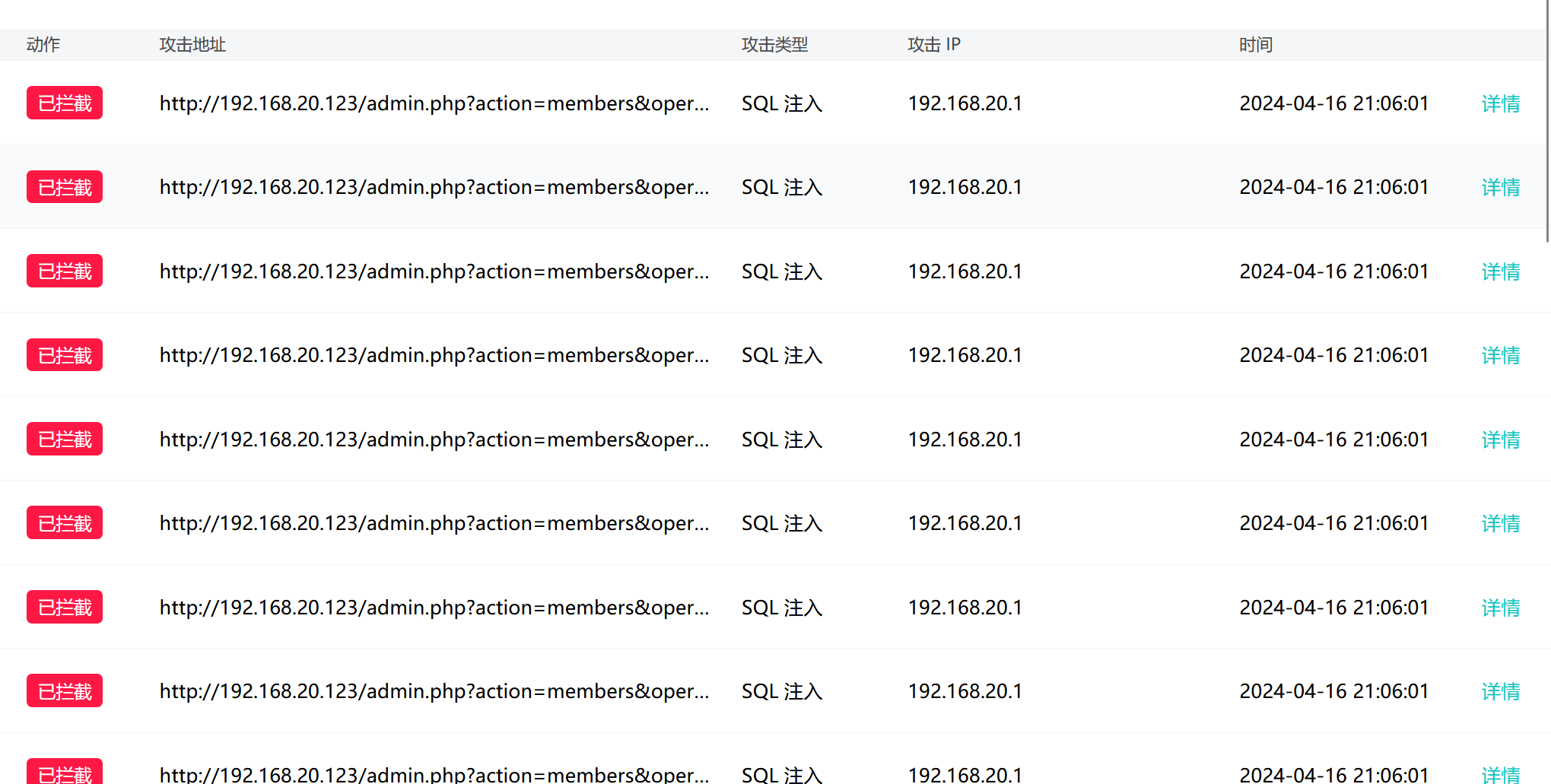Open 详情 link in the eighth row
1551x784 pixels.
click(x=1500, y=691)
